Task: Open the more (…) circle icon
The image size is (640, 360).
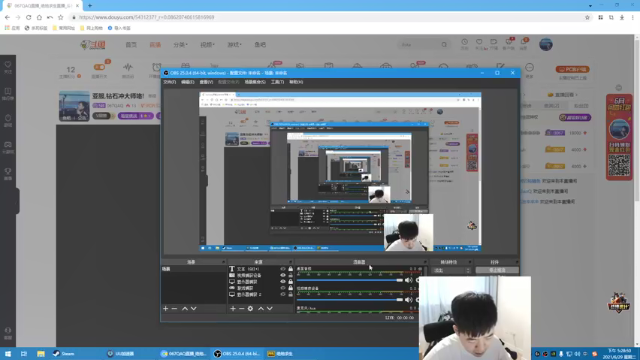Action: pyautogui.click(x=529, y=67)
